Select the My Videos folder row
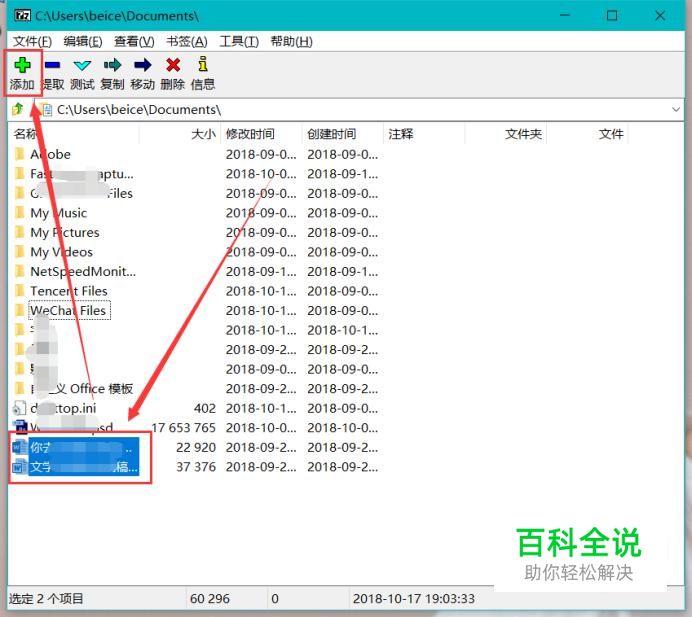The width and height of the screenshot is (692, 617). click(x=61, y=252)
